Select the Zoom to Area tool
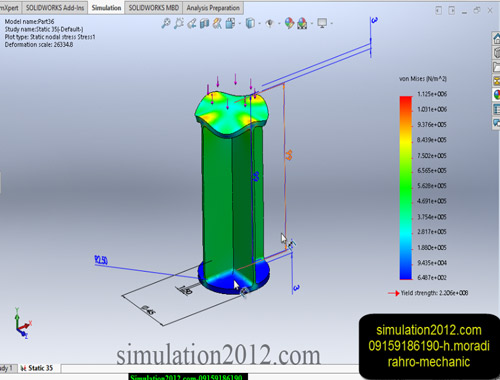The height and width of the screenshot is (380, 500). click(x=179, y=23)
